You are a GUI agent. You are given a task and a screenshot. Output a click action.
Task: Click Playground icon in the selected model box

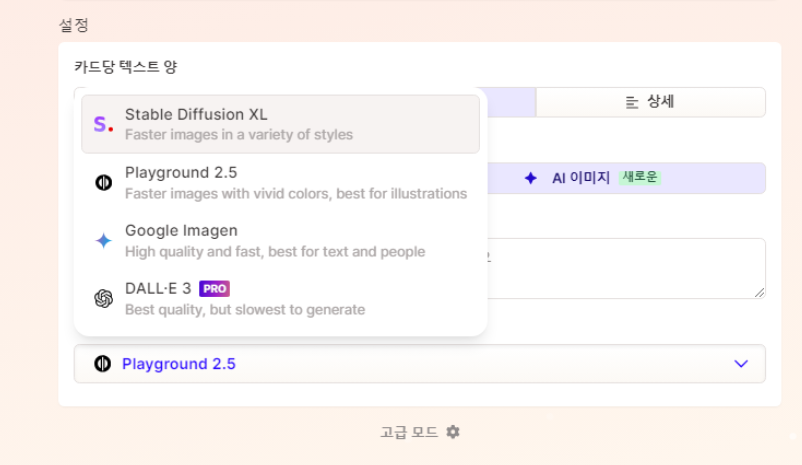[x=102, y=364]
